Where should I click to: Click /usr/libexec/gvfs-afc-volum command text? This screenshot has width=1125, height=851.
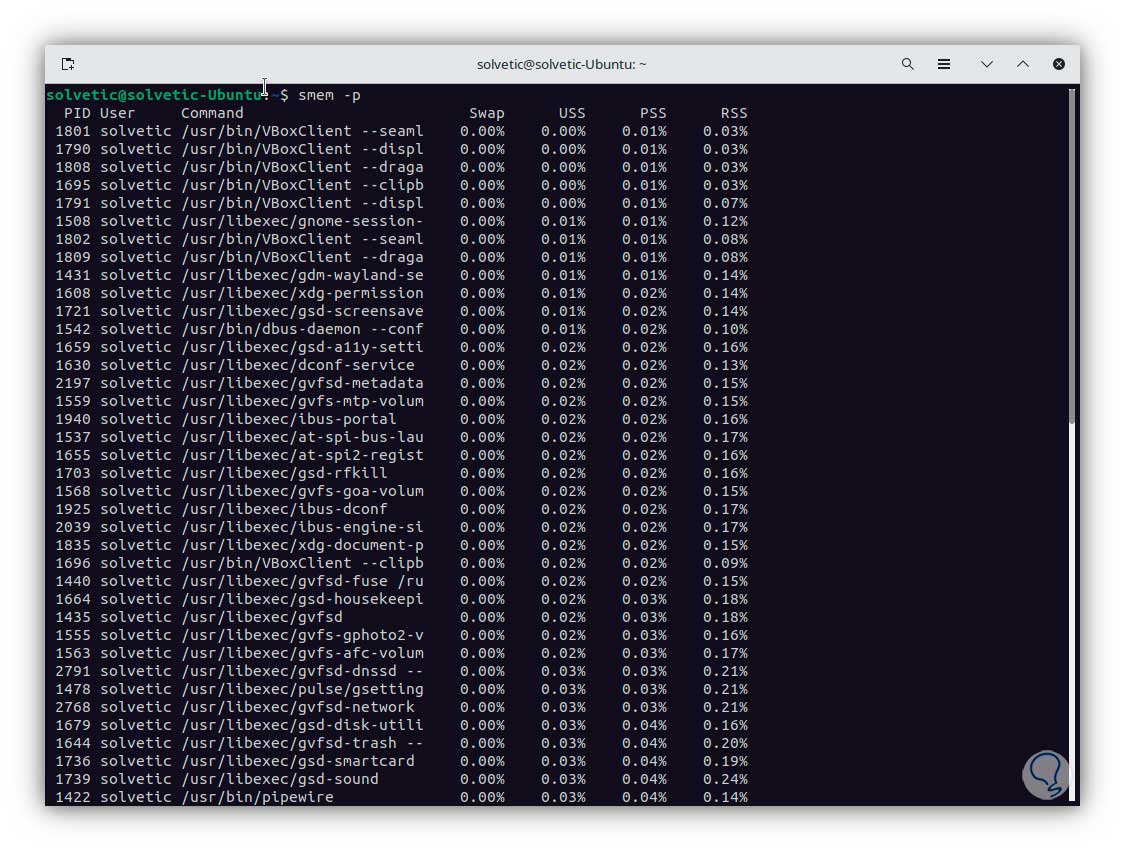pyautogui.click(x=302, y=653)
